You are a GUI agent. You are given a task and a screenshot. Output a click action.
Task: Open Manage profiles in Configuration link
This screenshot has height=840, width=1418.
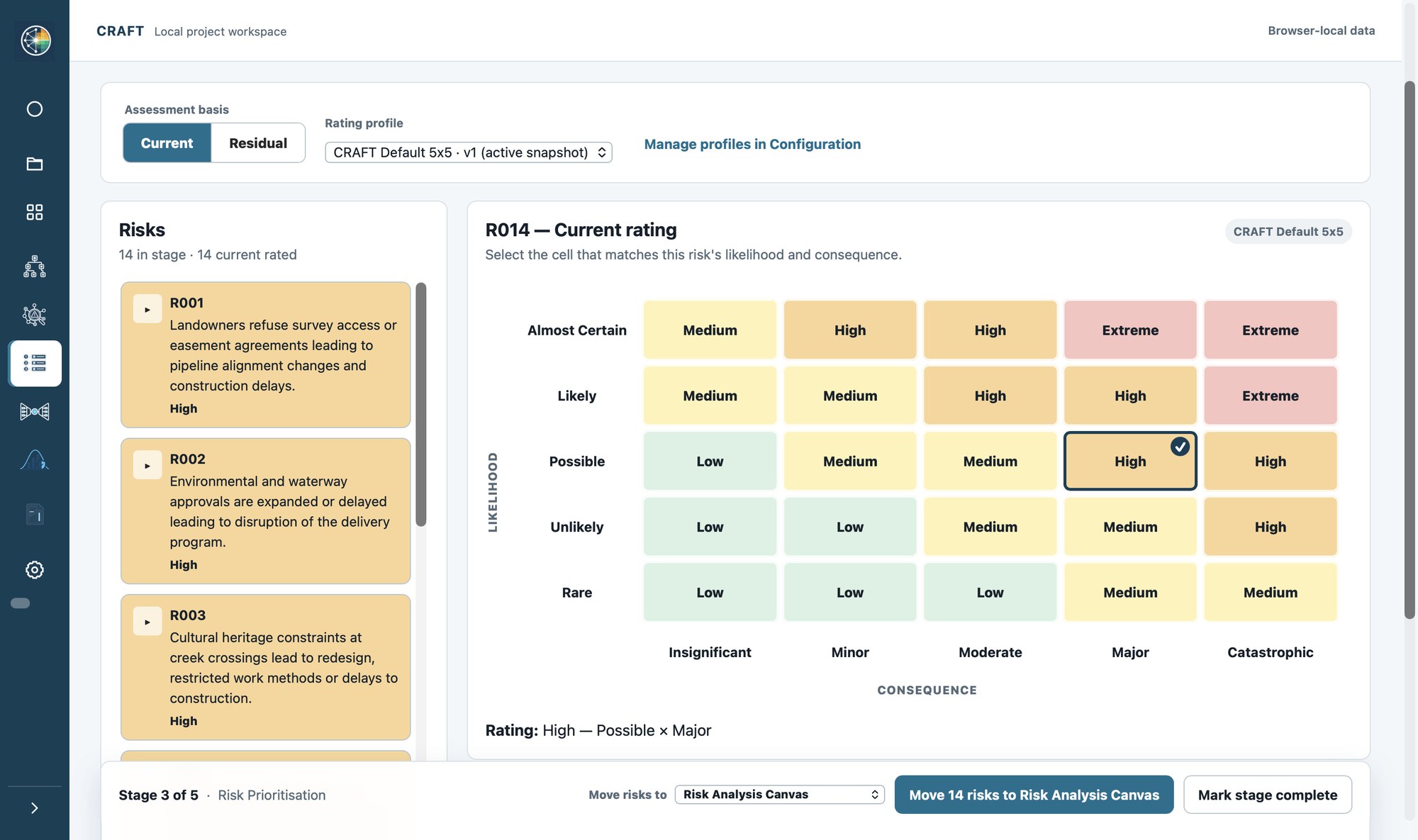(752, 144)
